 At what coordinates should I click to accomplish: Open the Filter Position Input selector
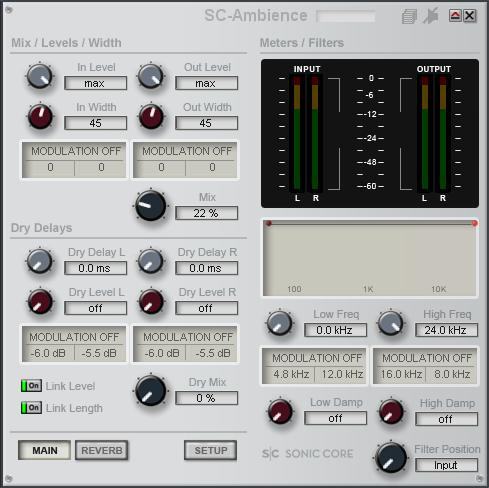(446, 465)
